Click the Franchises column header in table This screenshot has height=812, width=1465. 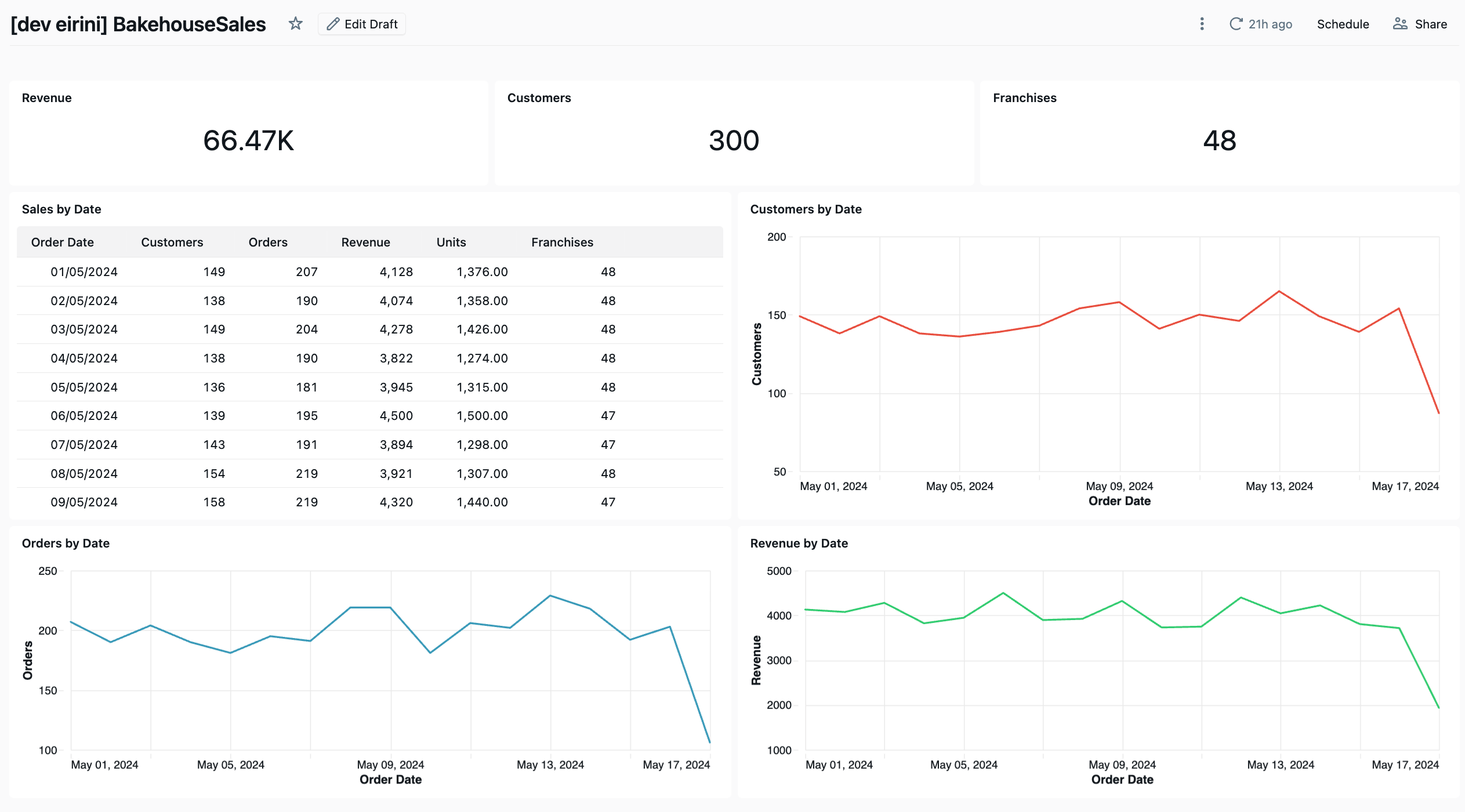pos(562,242)
